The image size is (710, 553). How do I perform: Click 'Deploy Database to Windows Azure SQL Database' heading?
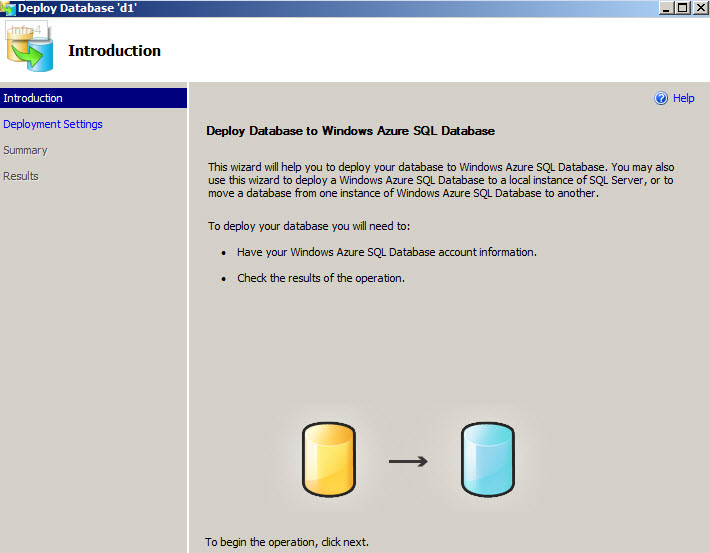350,131
